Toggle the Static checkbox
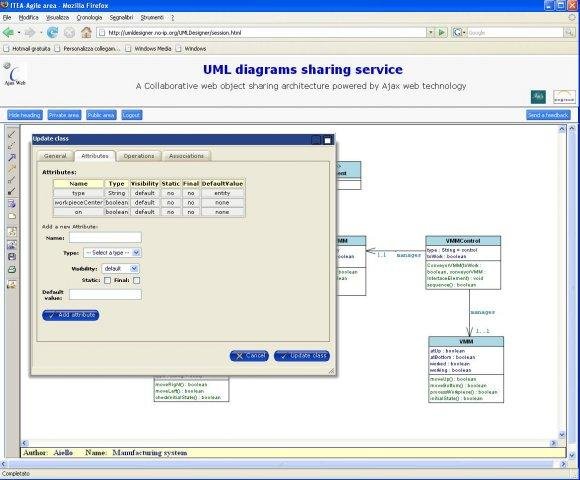Image resolution: width=580 pixels, height=480 pixels. (107, 281)
